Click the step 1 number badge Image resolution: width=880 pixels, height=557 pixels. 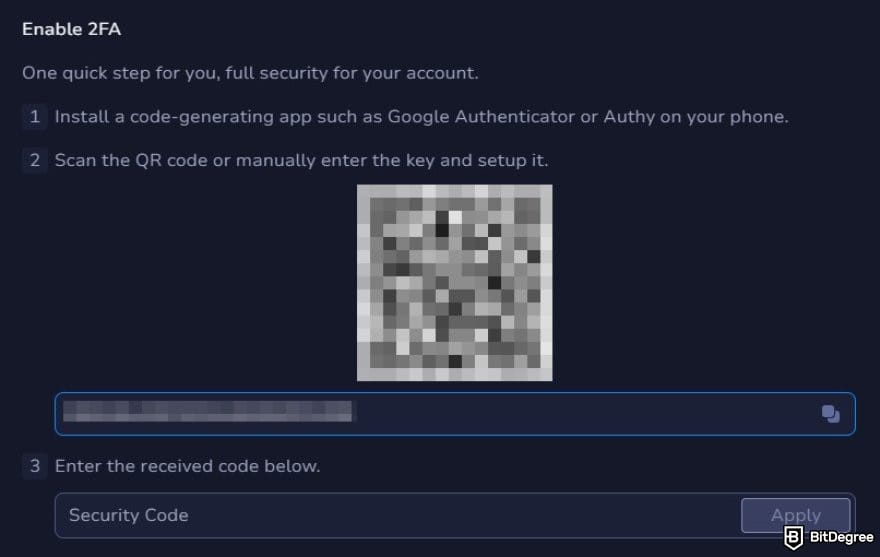(35, 117)
